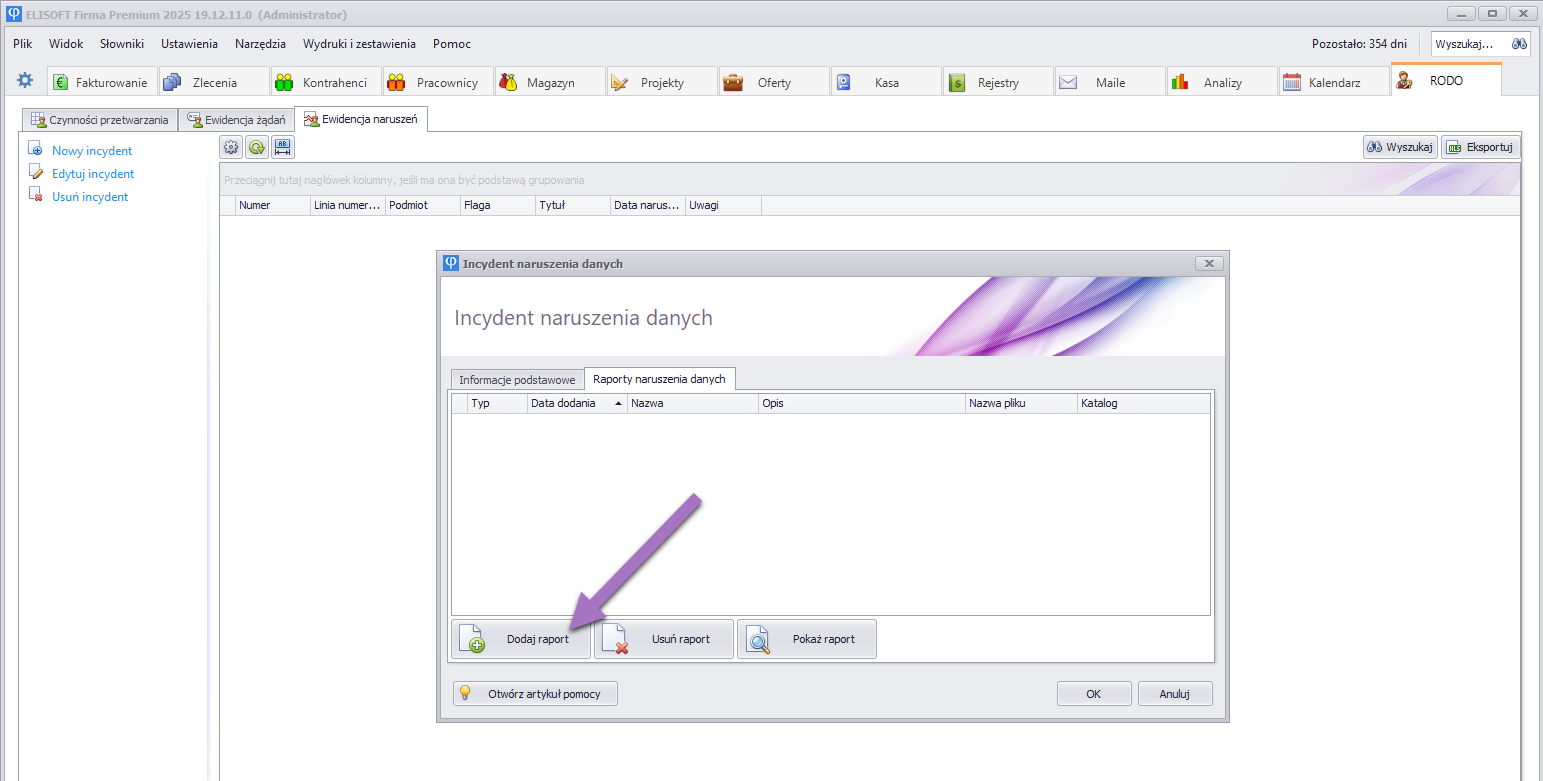Open the Wydruki i zestawienia menu
Screen dimensions: 1543x781
pyautogui.click(x=359, y=44)
